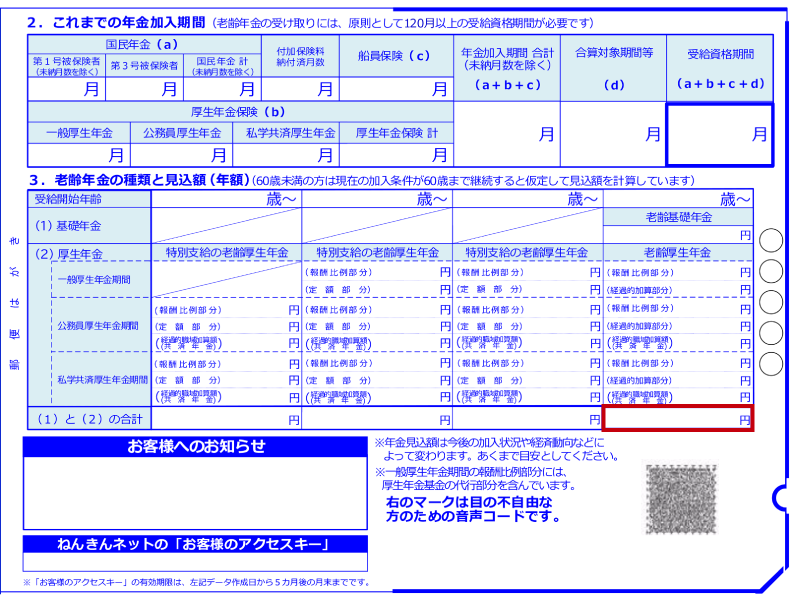Click the month cell under 船員保険 (c)
This screenshot has height=600, width=800.
[x=396, y=89]
